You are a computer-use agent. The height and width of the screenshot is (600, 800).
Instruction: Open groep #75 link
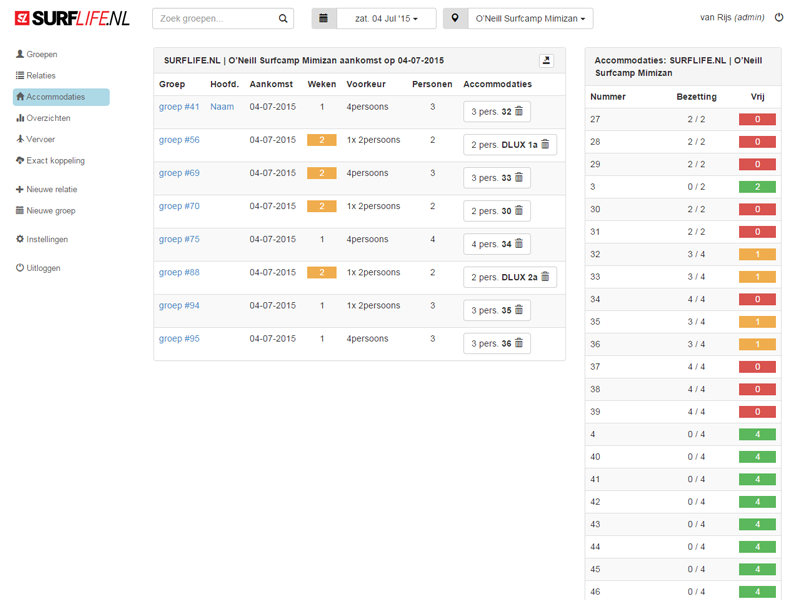tap(179, 239)
